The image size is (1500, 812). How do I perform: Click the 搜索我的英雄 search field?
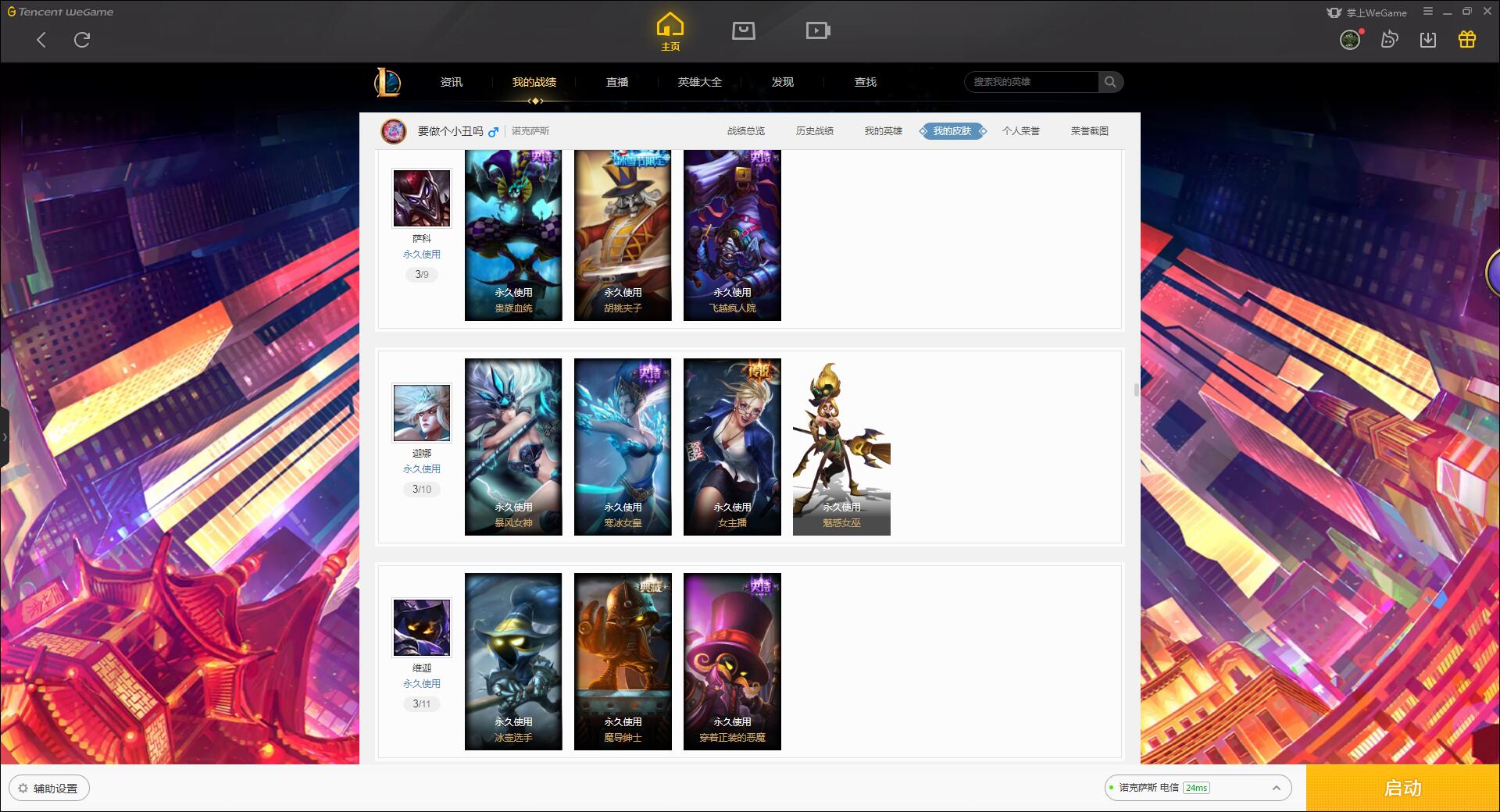[1032, 82]
